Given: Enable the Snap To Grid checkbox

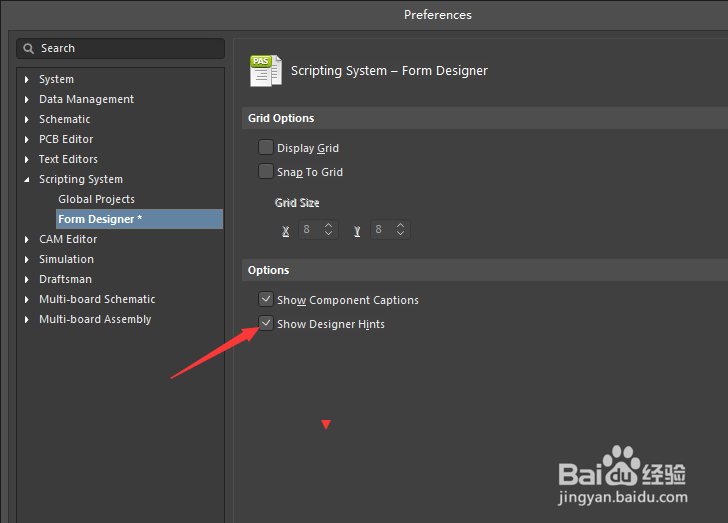Looking at the screenshot, I should (x=266, y=171).
